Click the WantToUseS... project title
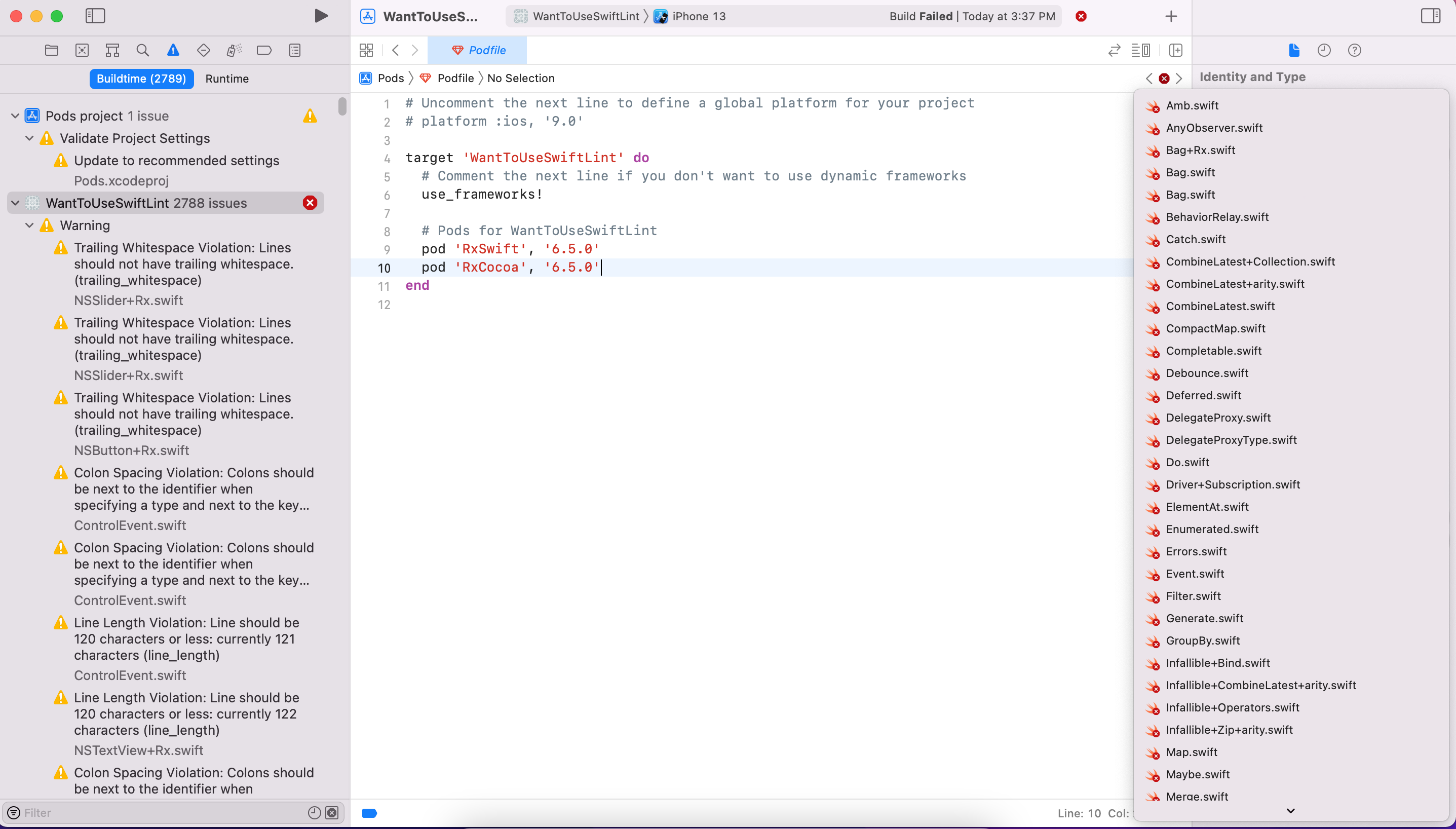Viewport: 1456px width, 829px height. pyautogui.click(x=430, y=16)
